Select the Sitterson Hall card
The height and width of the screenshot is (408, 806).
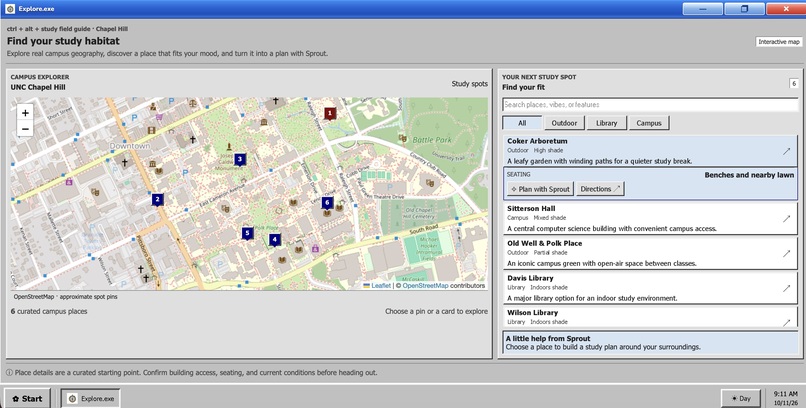coord(650,218)
